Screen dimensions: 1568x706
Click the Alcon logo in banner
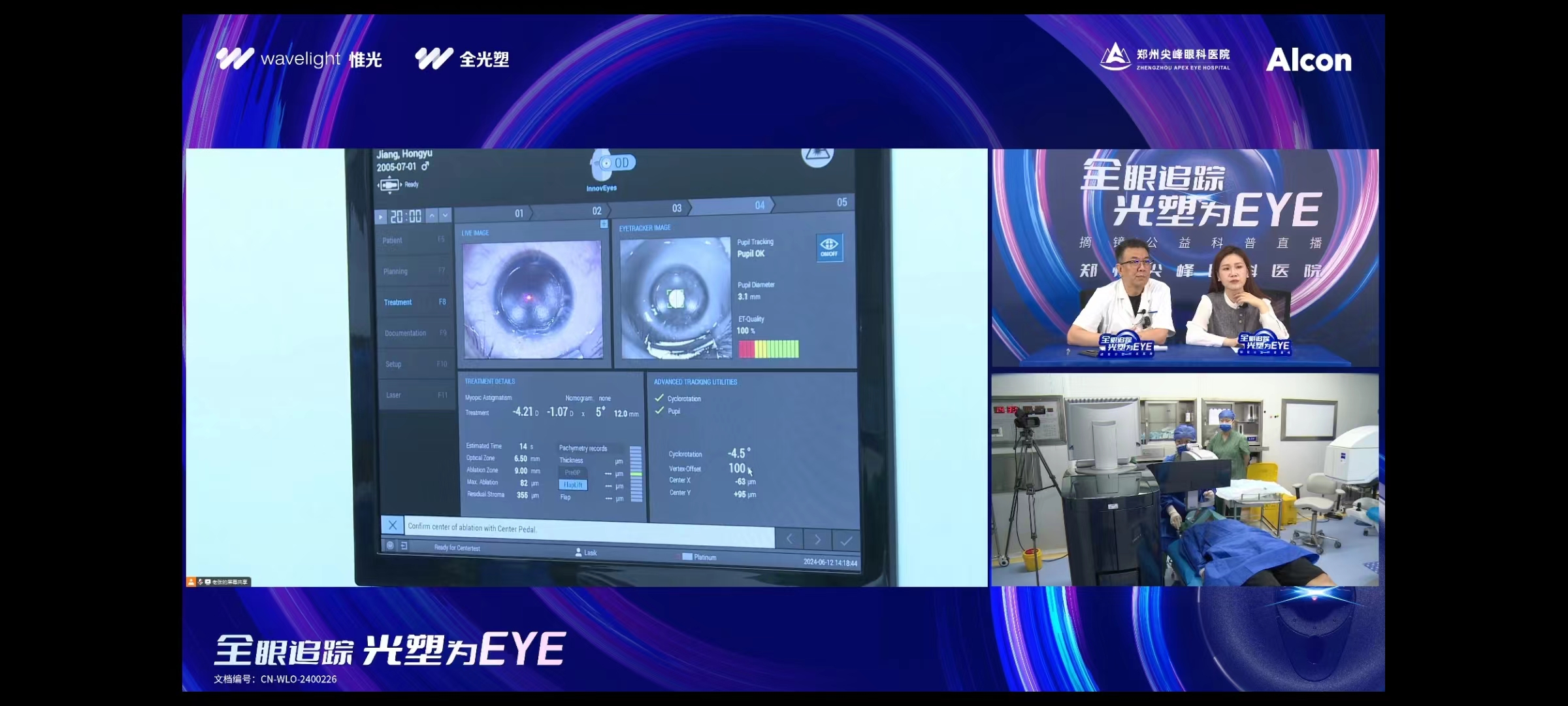coord(1309,60)
